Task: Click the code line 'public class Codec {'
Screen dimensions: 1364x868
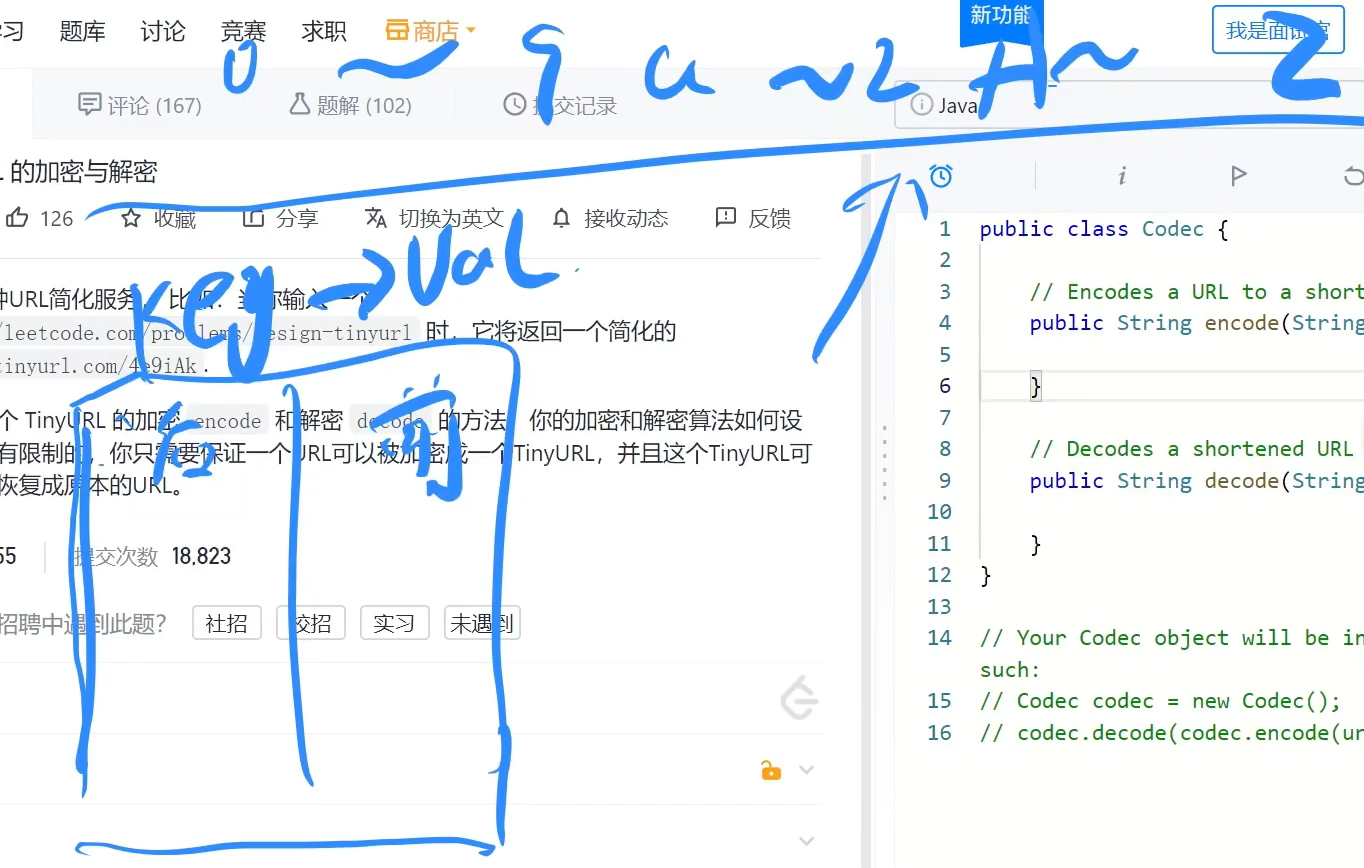Action: coord(1104,229)
